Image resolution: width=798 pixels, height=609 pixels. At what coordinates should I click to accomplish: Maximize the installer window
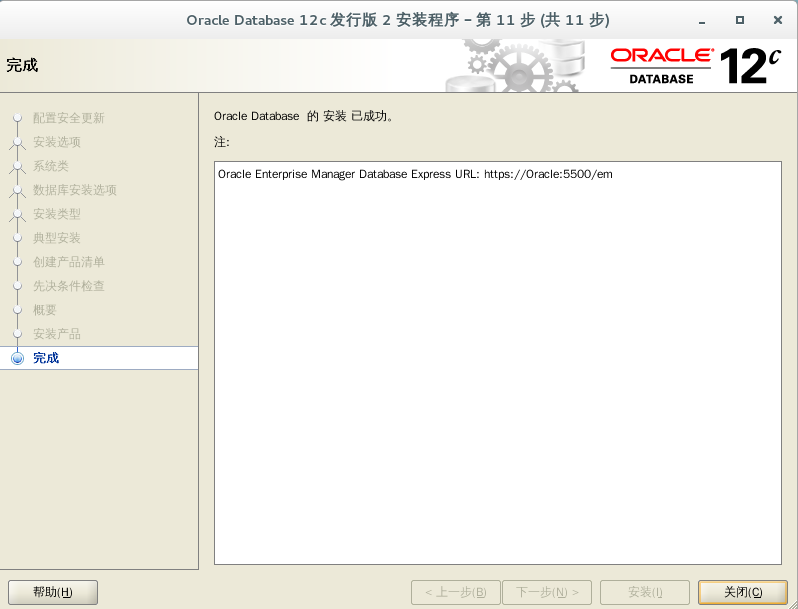[x=740, y=20]
